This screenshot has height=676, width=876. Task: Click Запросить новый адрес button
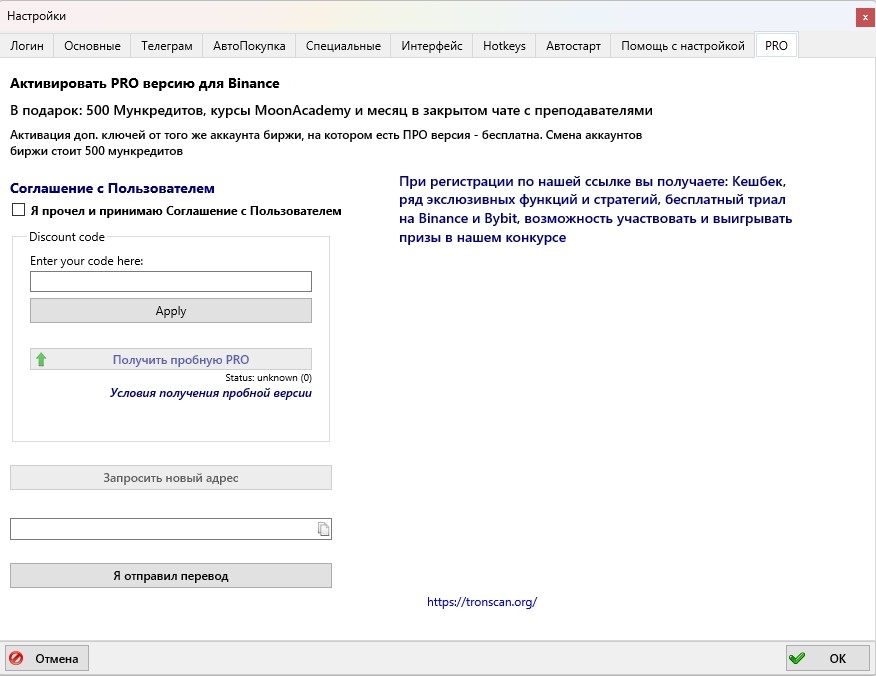[x=171, y=478]
